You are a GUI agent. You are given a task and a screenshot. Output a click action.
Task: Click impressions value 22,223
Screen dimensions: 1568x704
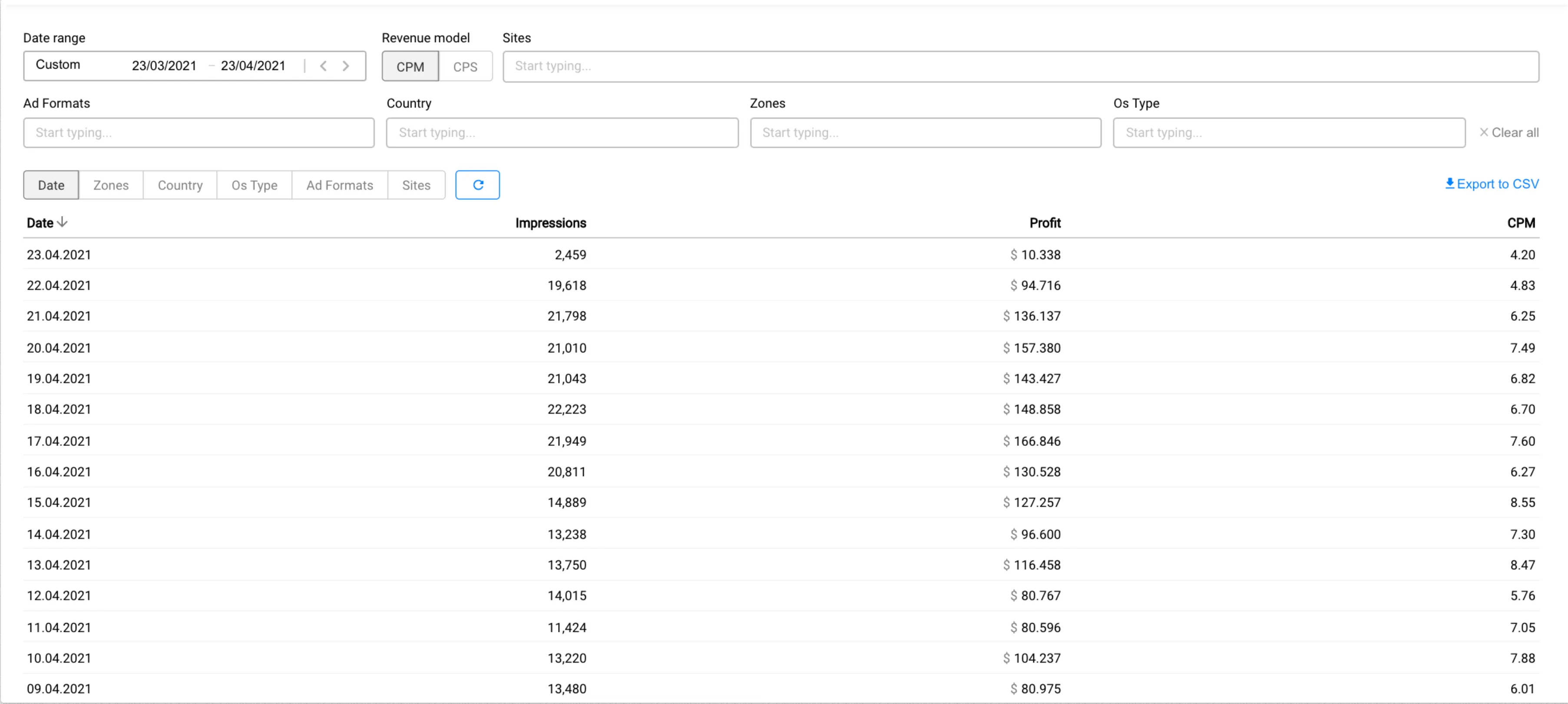pyautogui.click(x=567, y=409)
